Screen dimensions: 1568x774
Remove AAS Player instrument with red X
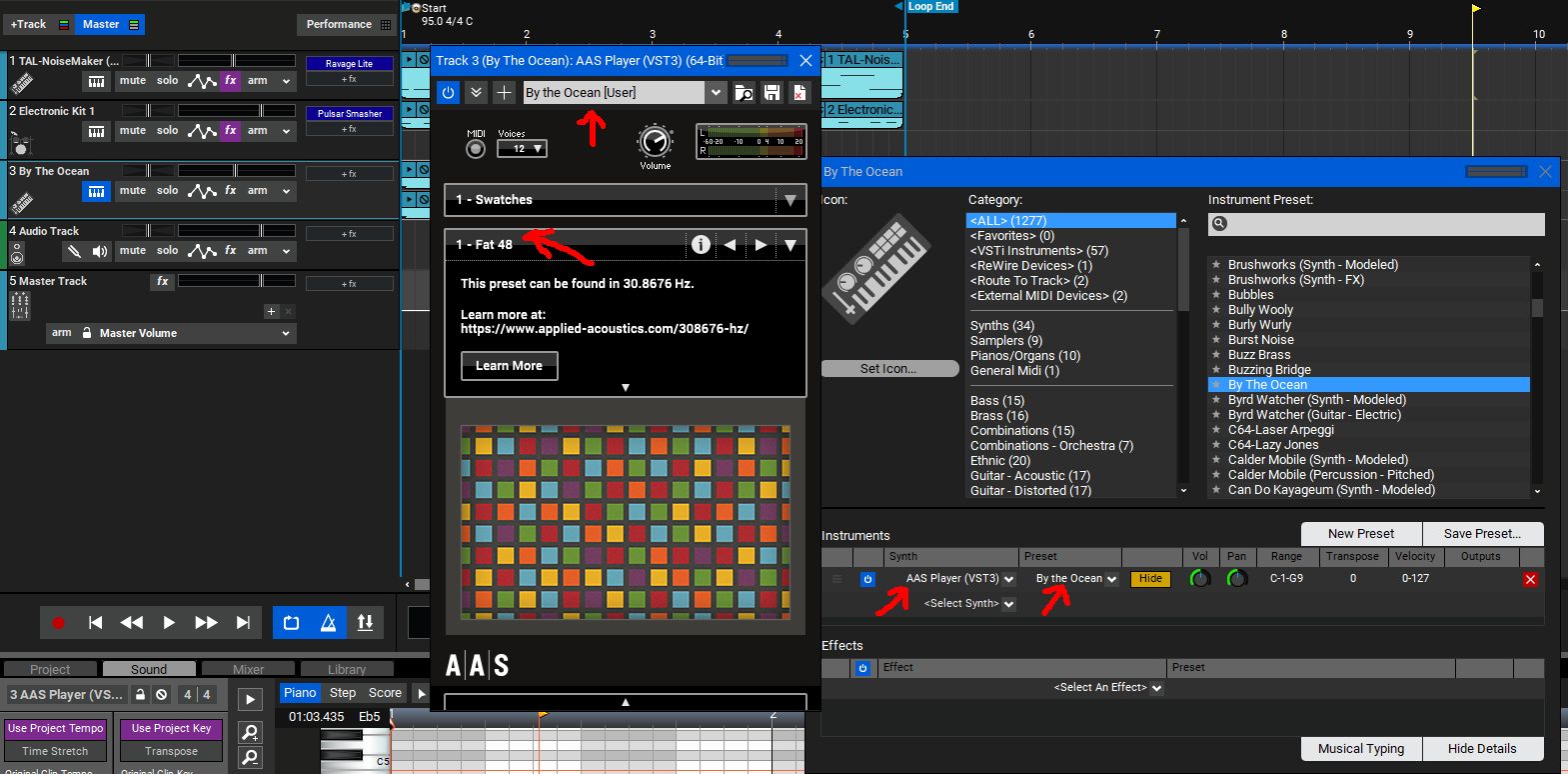[x=1530, y=580]
